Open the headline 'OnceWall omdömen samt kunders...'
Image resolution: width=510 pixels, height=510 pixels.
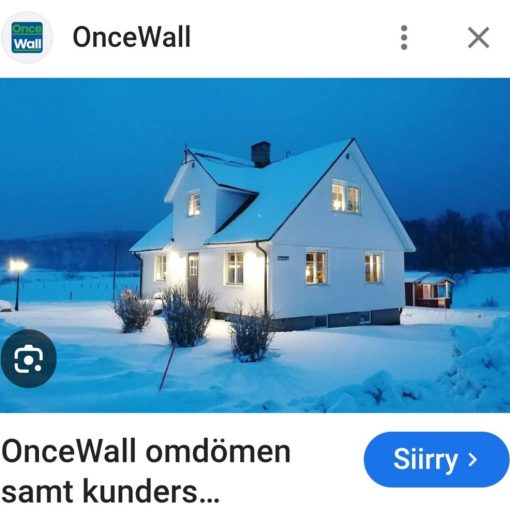[146, 471]
